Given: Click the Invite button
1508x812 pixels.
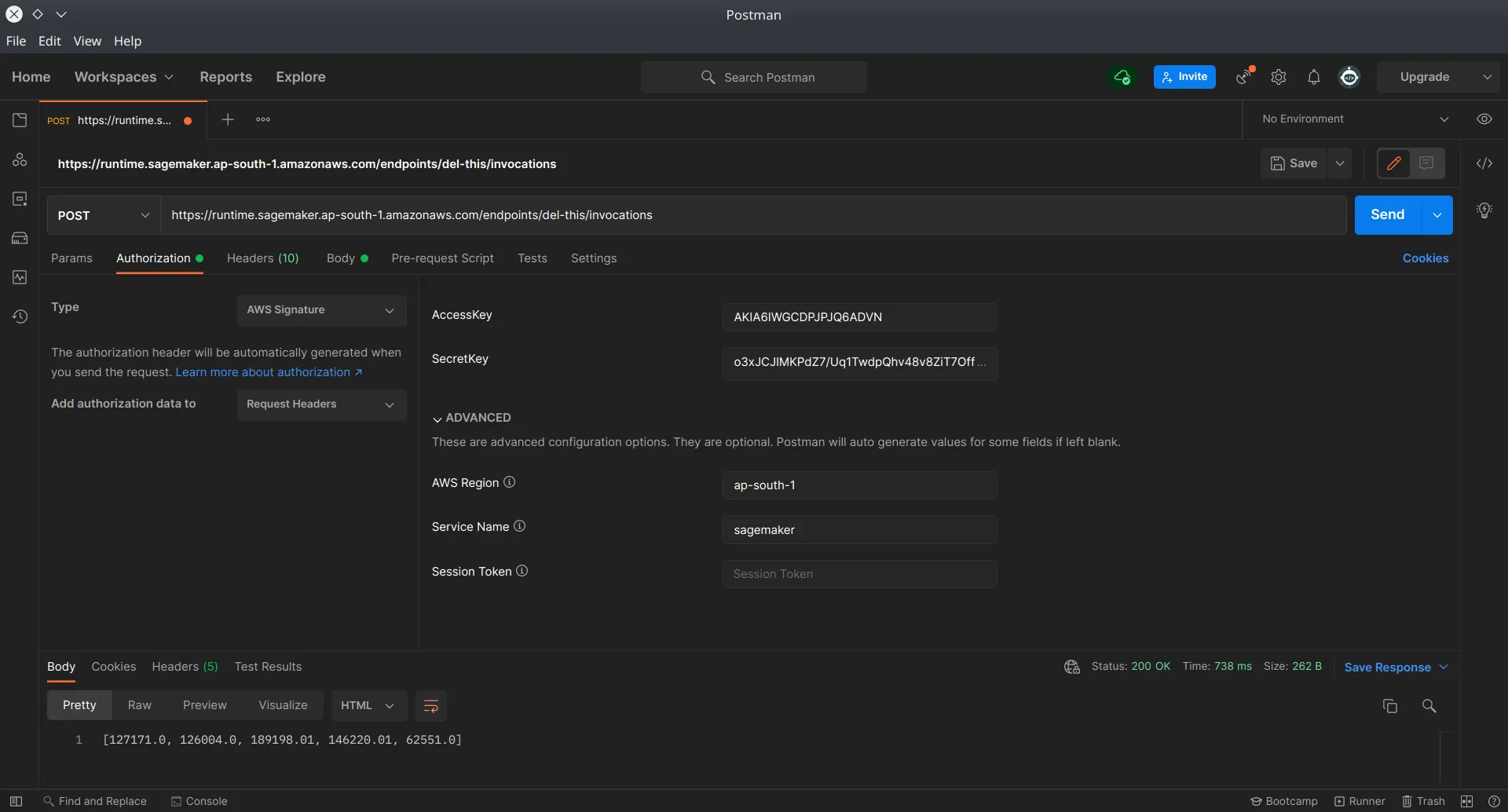Looking at the screenshot, I should click(x=1184, y=77).
